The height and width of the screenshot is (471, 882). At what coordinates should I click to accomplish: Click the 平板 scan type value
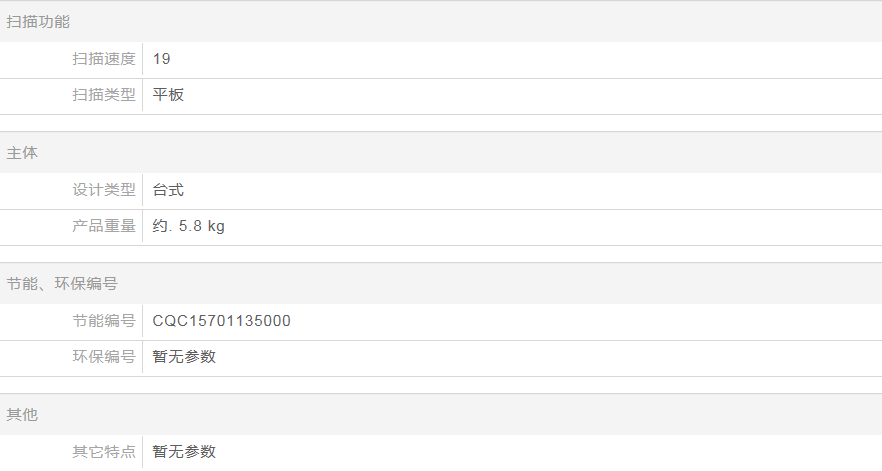[168, 95]
